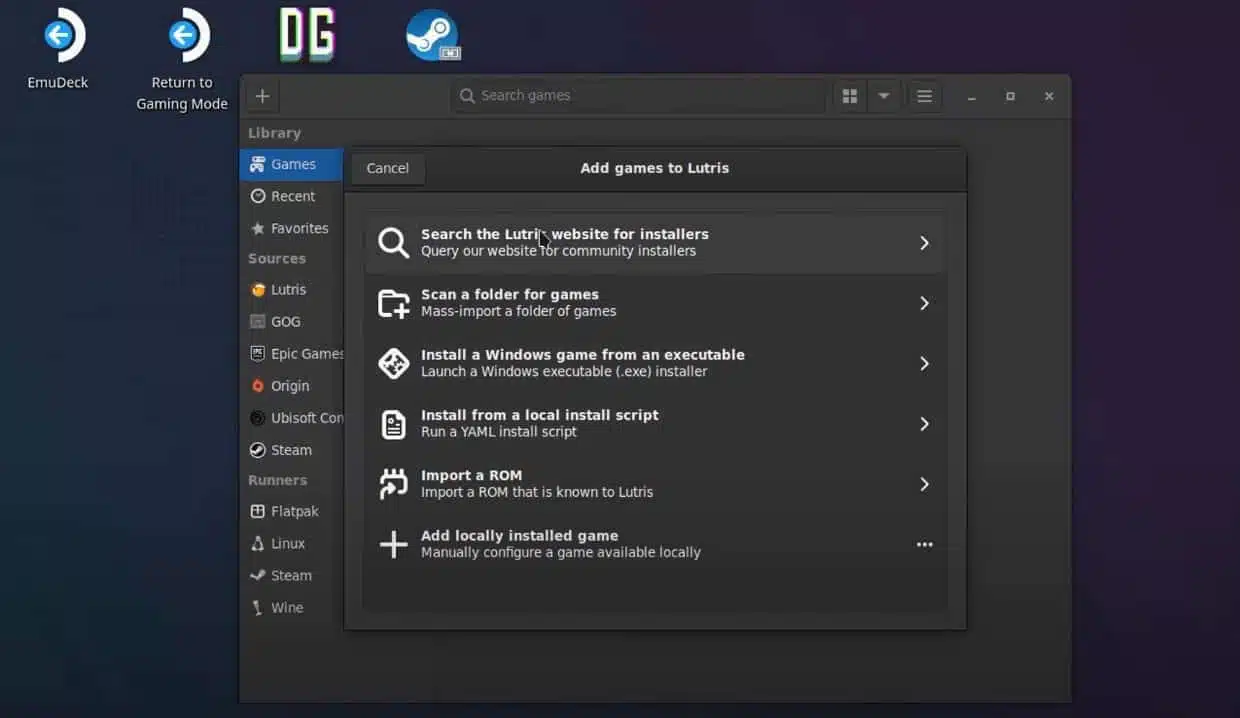Open the view options dropdown arrow

(x=884, y=96)
